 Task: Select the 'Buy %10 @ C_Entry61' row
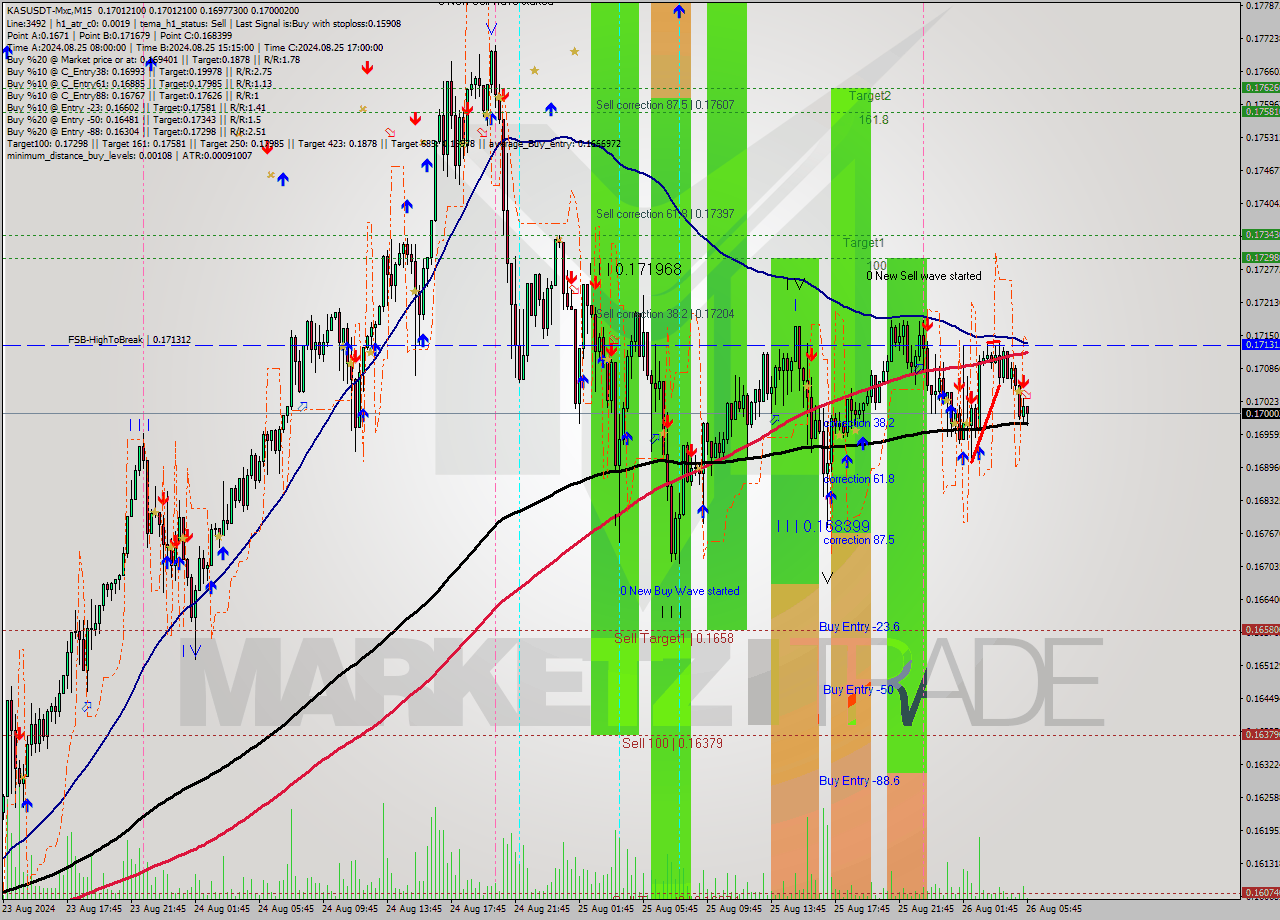pos(139,83)
